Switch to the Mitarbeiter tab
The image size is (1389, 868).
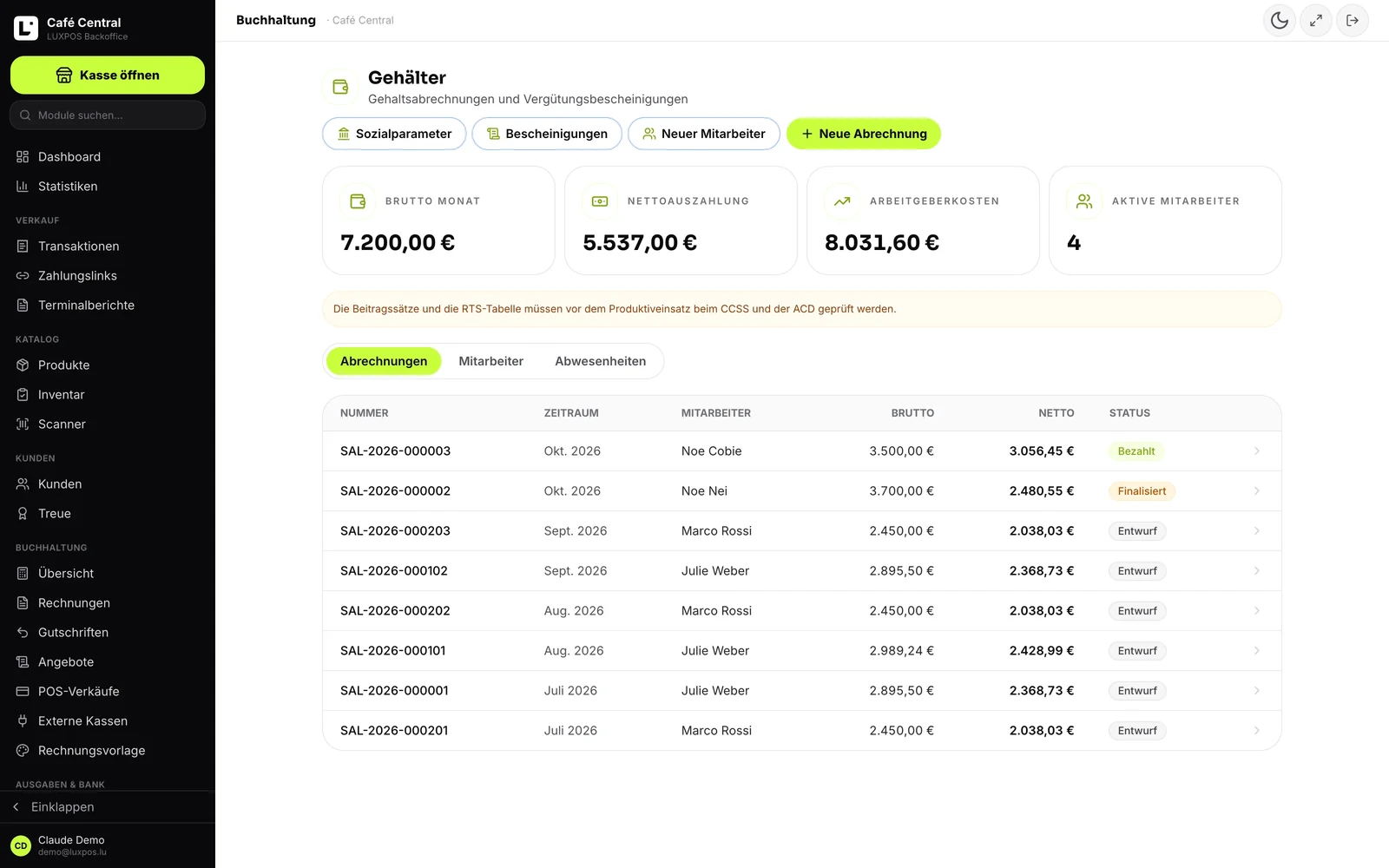(x=491, y=361)
